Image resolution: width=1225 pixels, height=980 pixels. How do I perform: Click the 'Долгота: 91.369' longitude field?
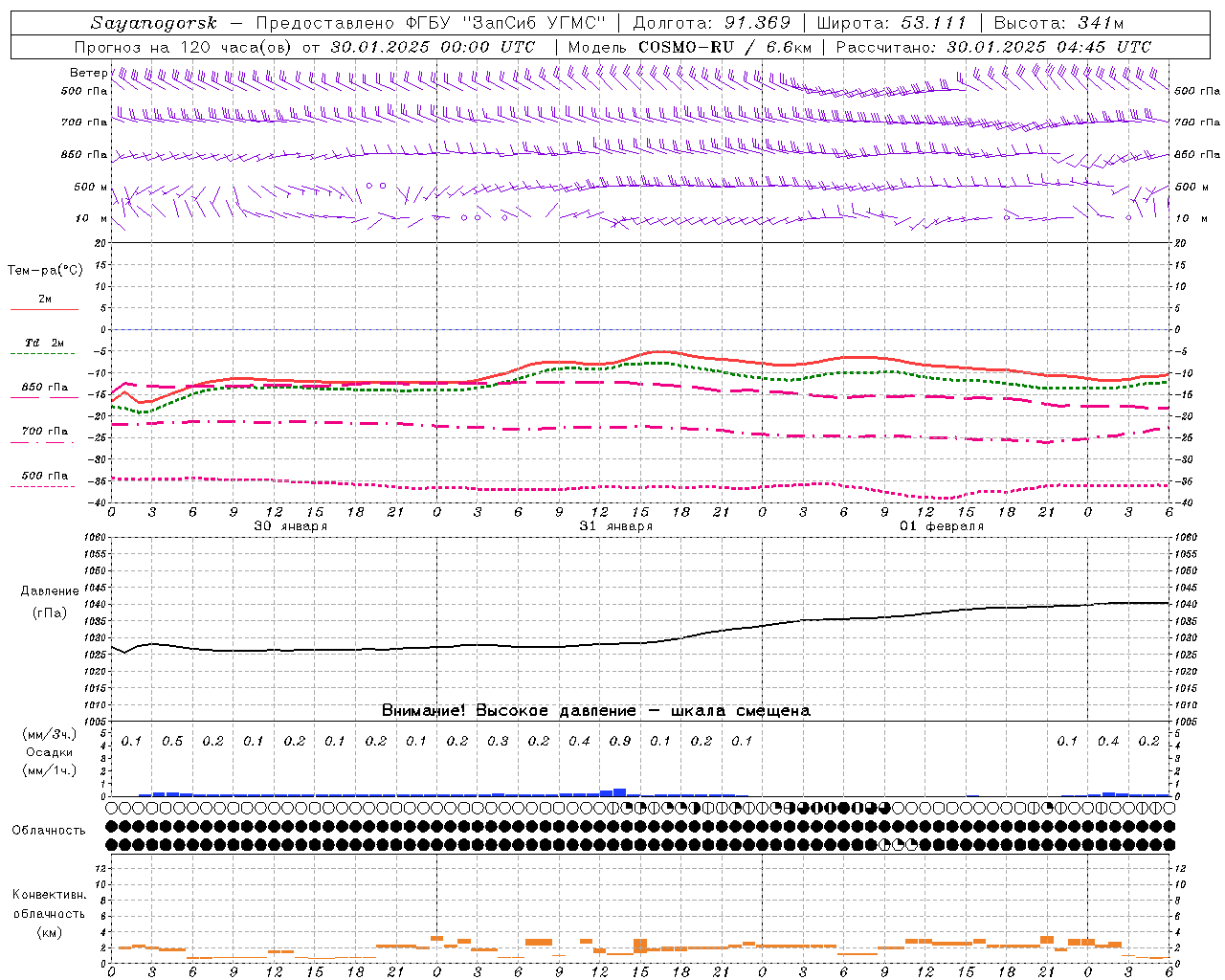tap(711, 23)
